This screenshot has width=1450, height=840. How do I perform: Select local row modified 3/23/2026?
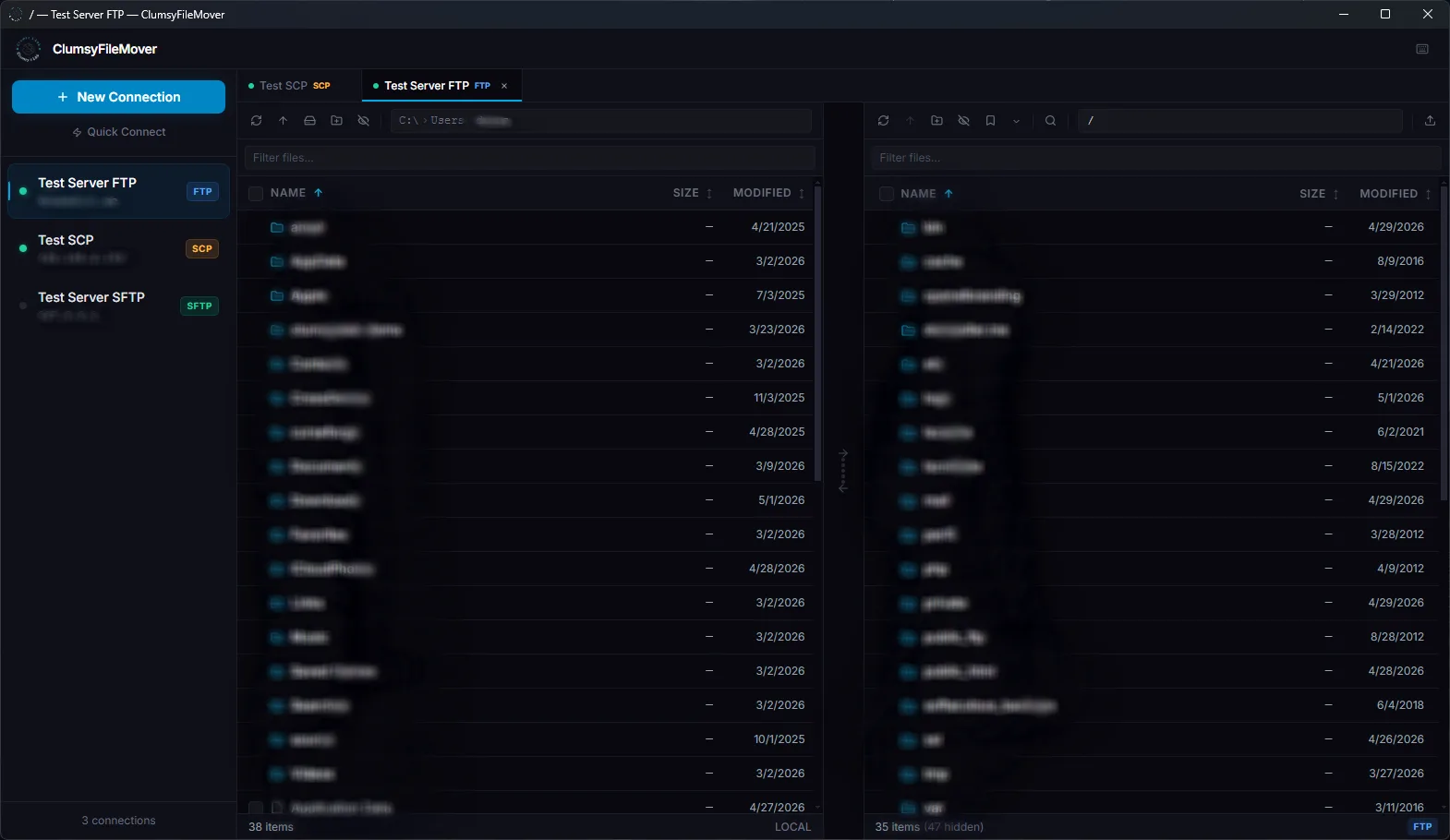[526, 330]
